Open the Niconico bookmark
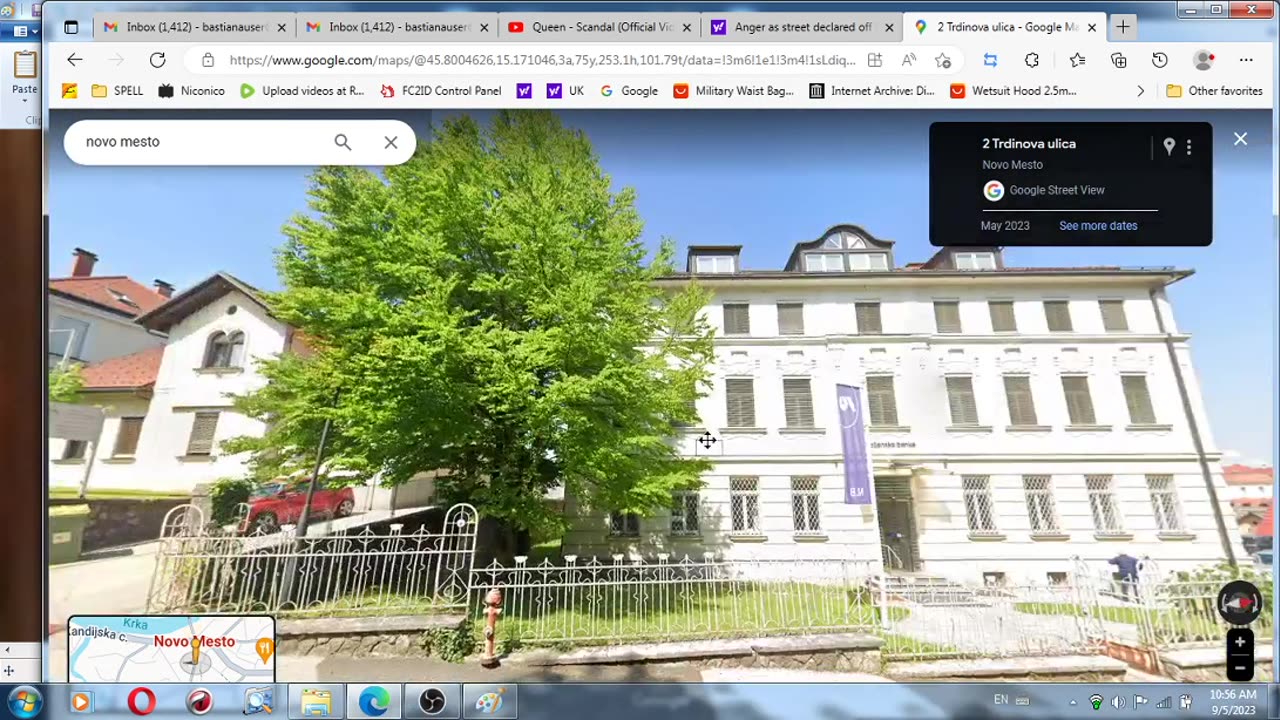The height and width of the screenshot is (720, 1280). pyautogui.click(x=191, y=91)
